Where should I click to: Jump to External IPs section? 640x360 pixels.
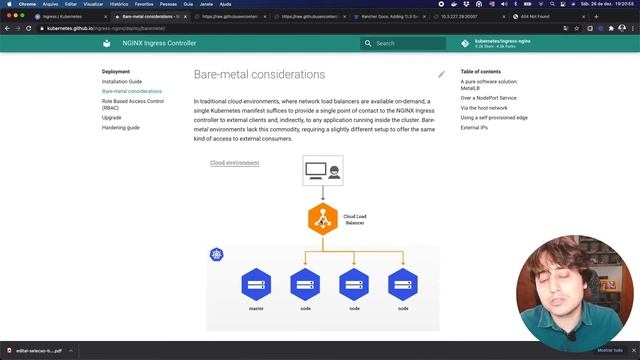474,128
